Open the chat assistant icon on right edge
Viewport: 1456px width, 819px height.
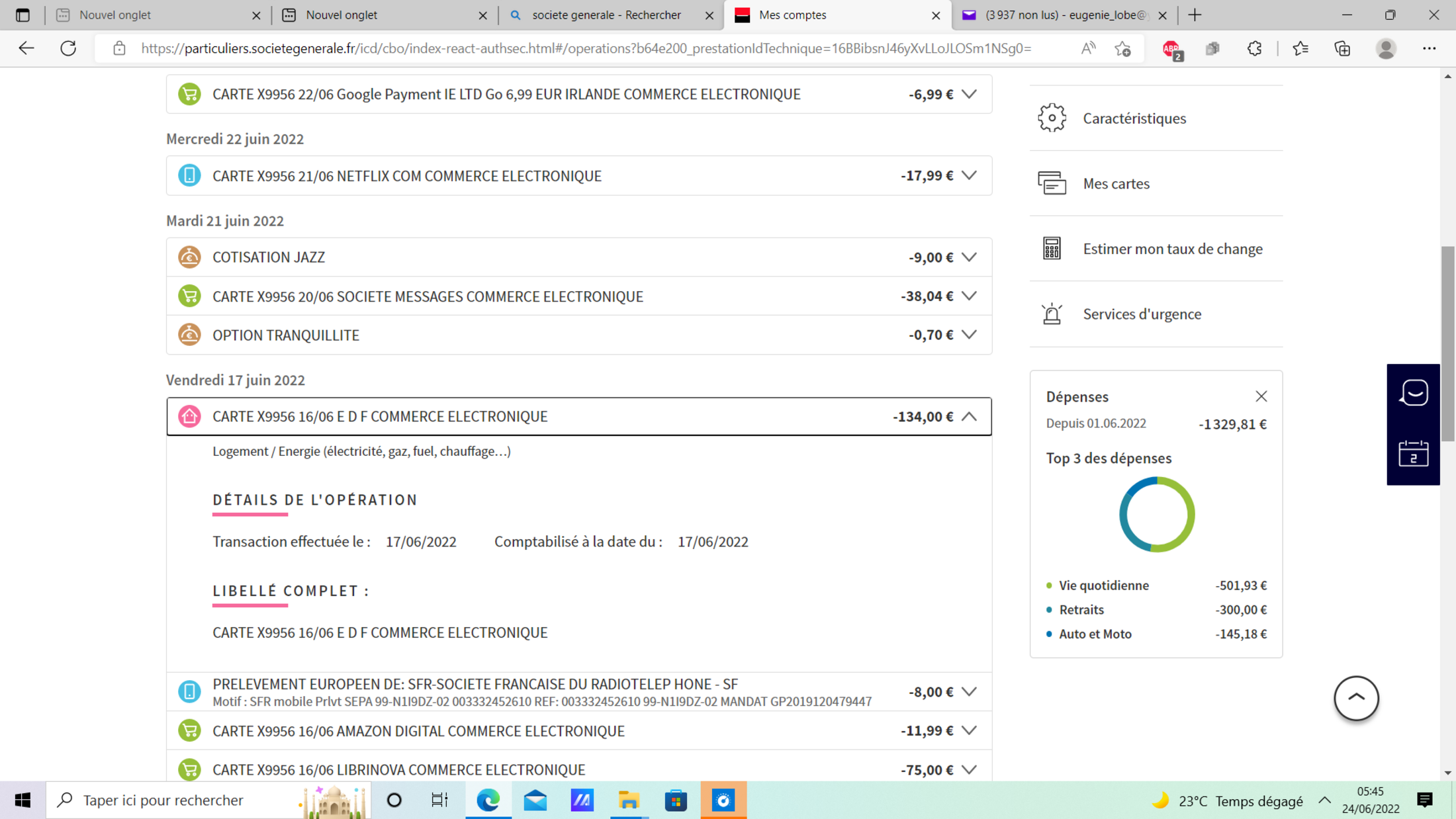pos(1413,393)
